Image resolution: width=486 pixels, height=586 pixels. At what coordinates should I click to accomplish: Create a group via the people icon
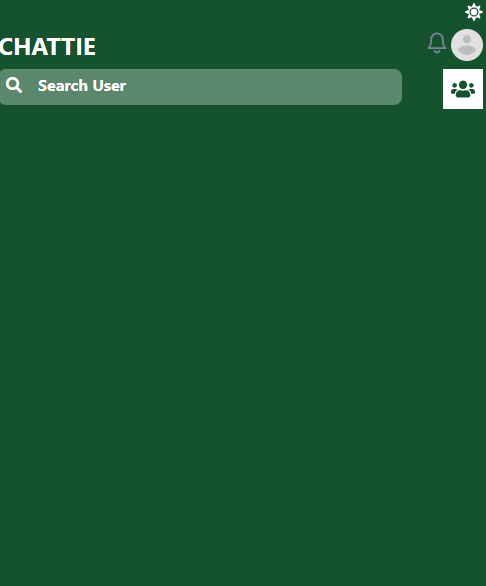point(463,89)
